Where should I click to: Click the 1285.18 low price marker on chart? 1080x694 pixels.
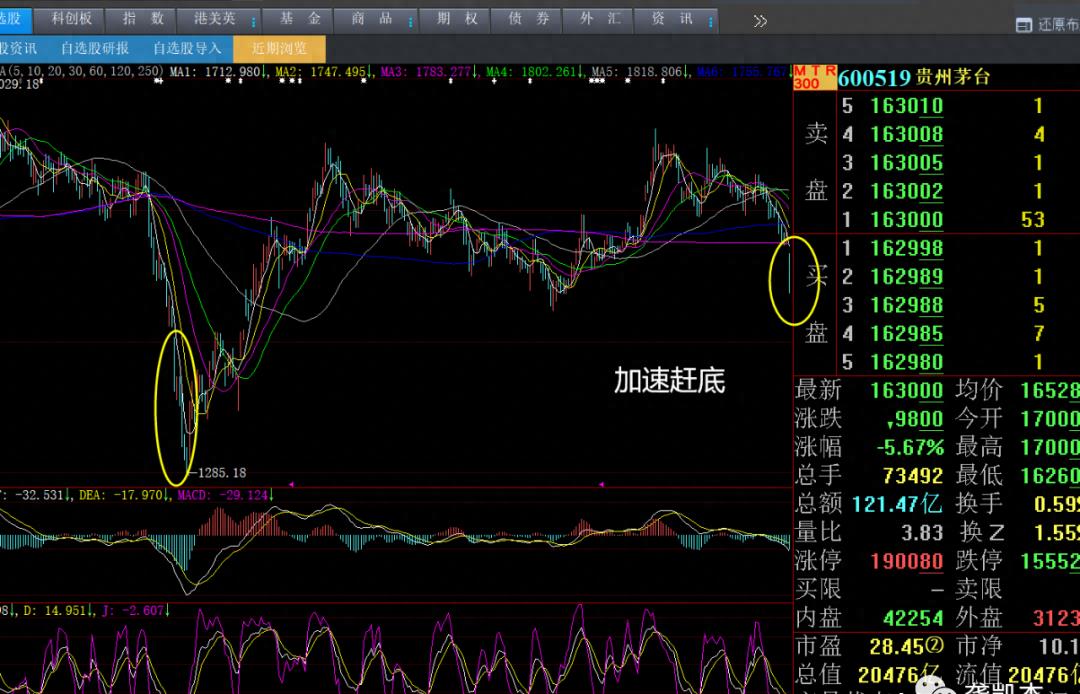click(221, 472)
